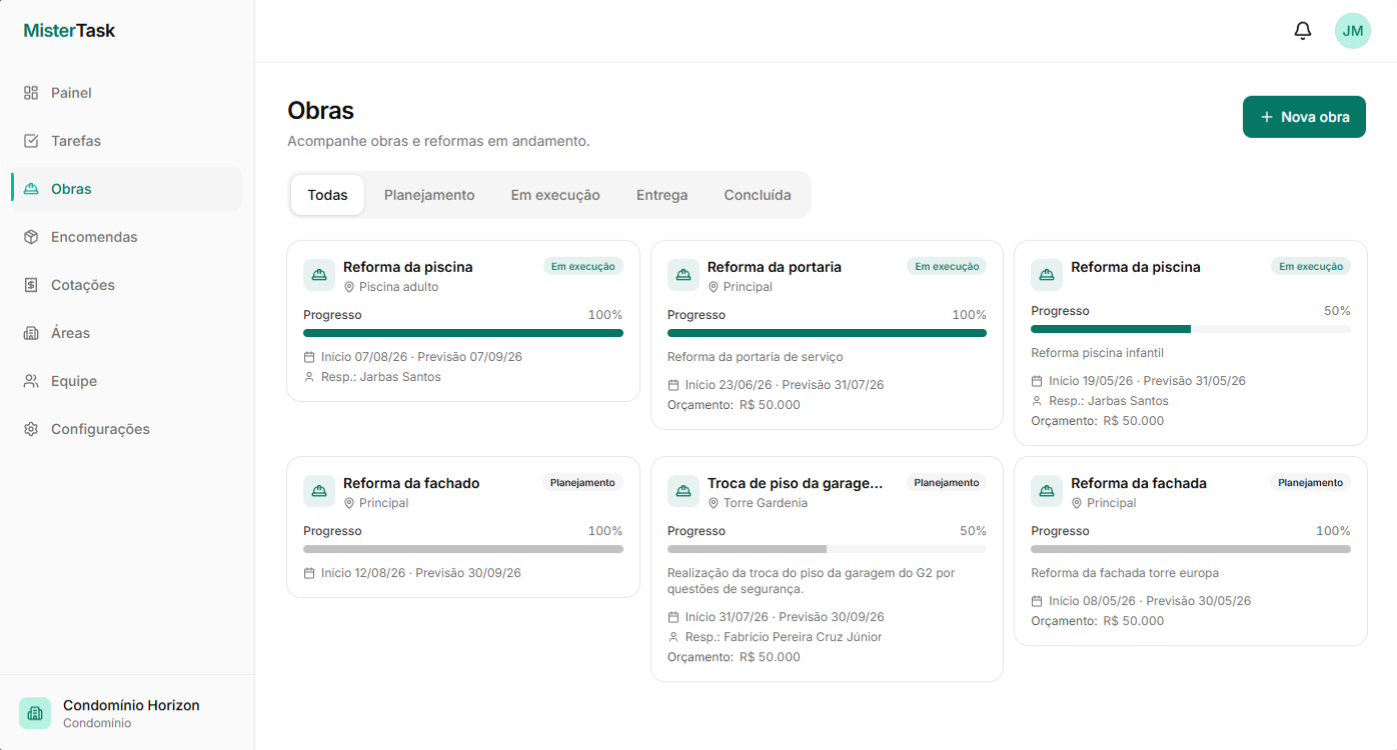Click 'Reforma da fachada torre europa' text

[1125, 573]
